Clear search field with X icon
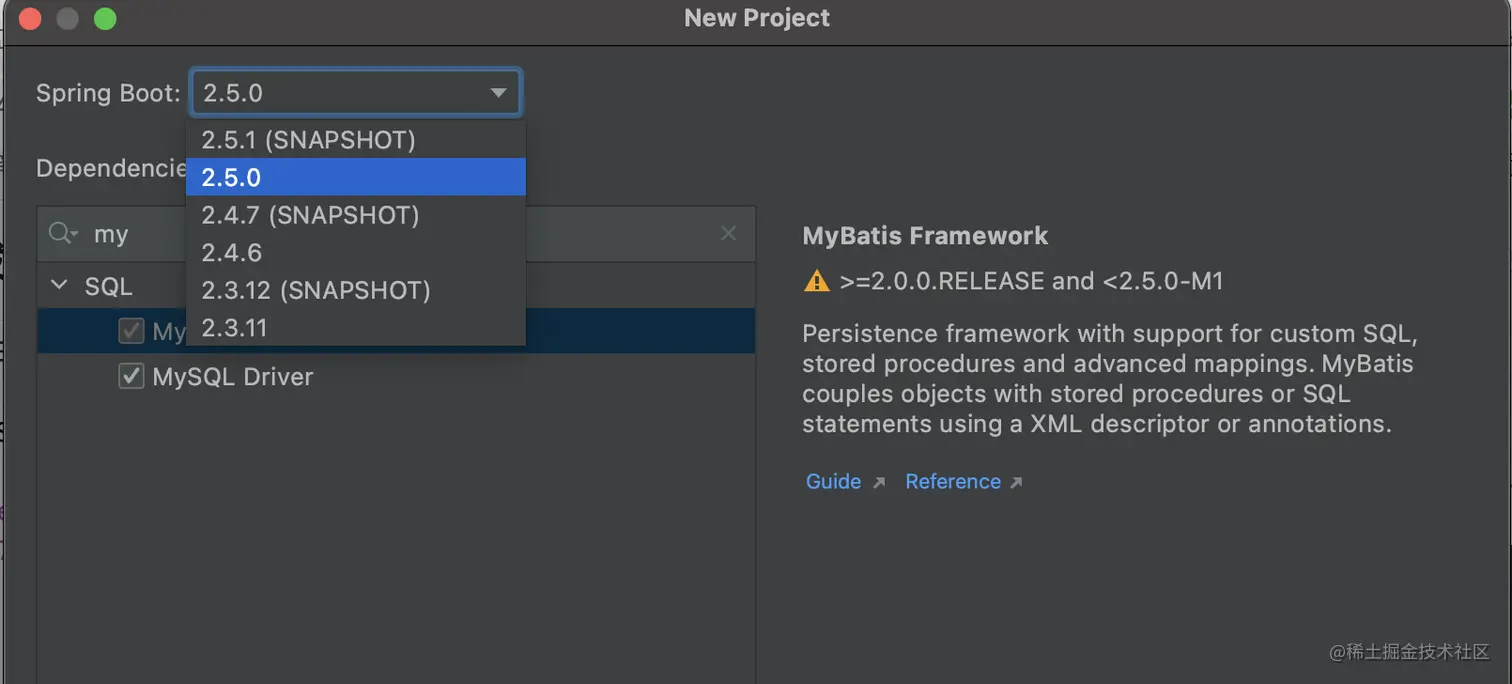 coord(728,233)
